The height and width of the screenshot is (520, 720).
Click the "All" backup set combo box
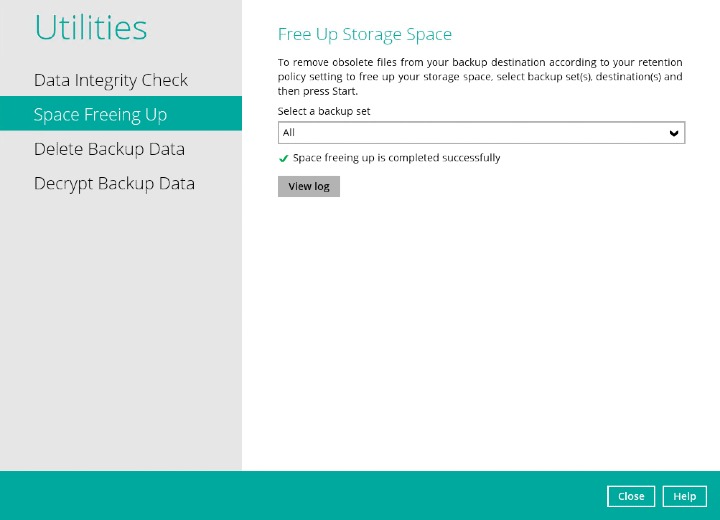pyautogui.click(x=470, y=133)
